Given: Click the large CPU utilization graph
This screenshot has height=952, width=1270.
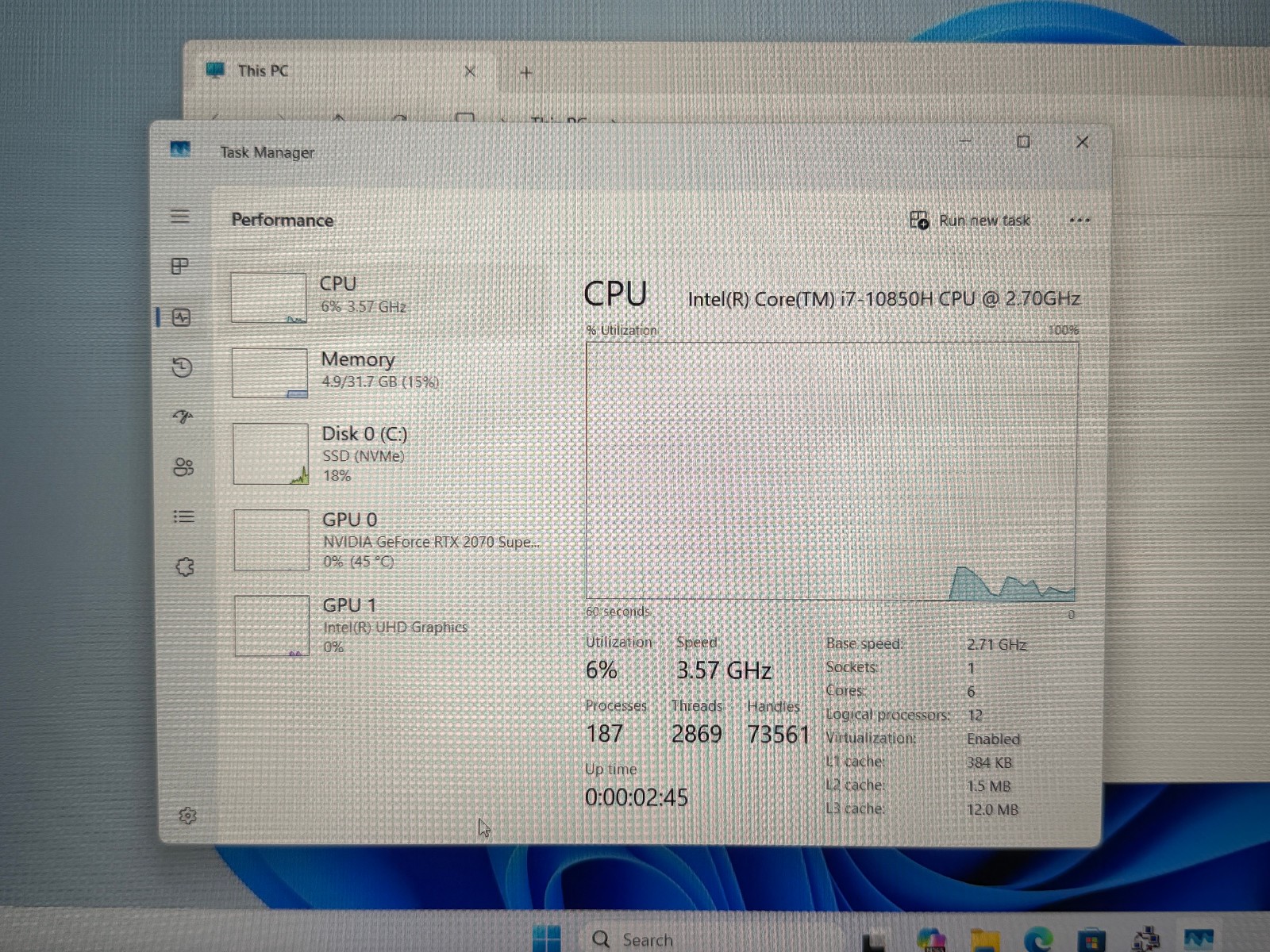Looking at the screenshot, I should tap(831, 471).
